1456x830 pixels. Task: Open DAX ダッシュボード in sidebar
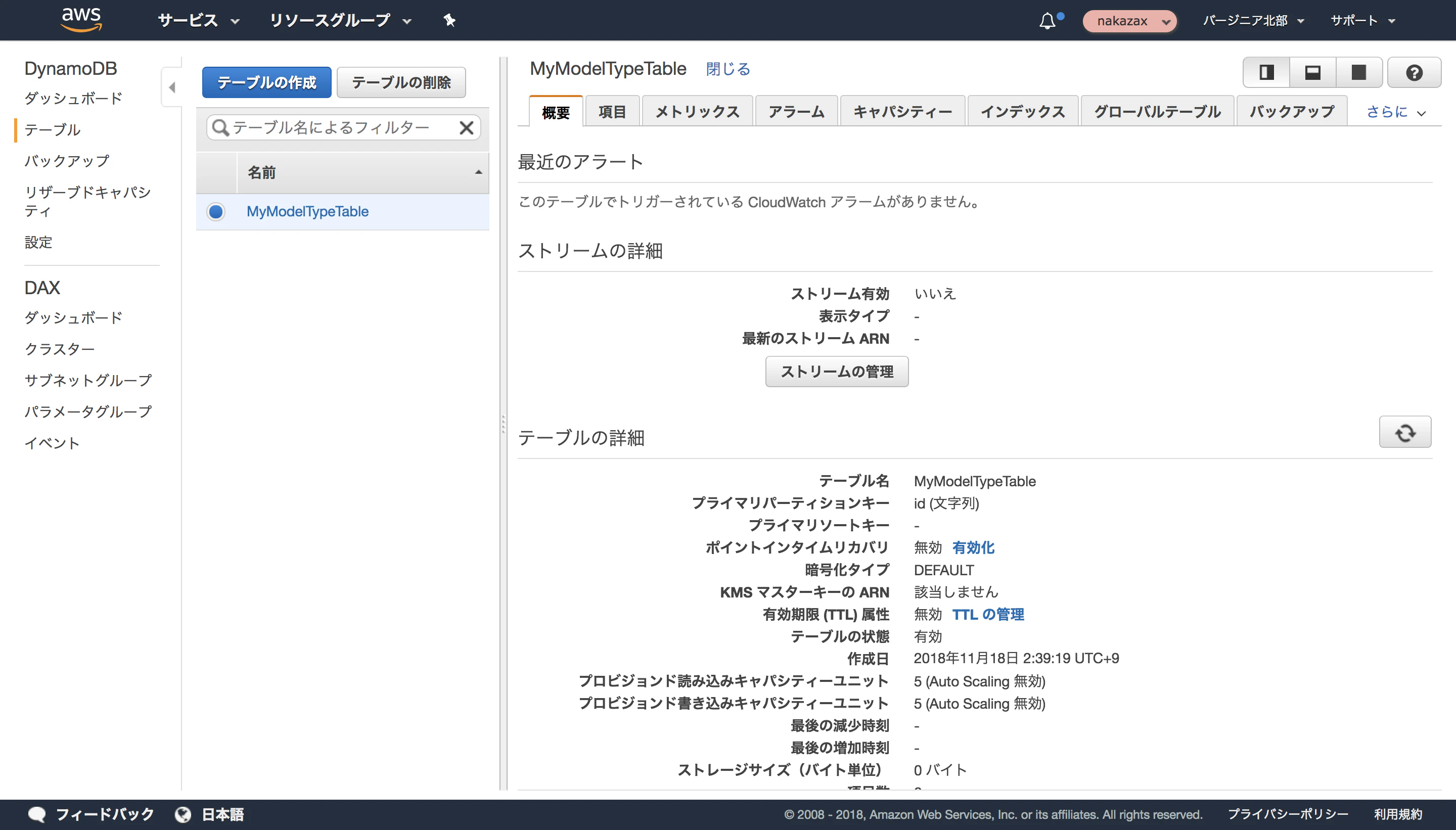pos(73,317)
